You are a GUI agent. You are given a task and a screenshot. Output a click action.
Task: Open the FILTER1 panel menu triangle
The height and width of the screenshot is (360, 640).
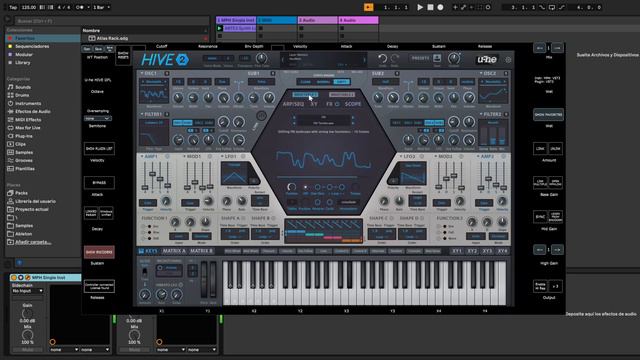pyautogui.click(x=142, y=114)
